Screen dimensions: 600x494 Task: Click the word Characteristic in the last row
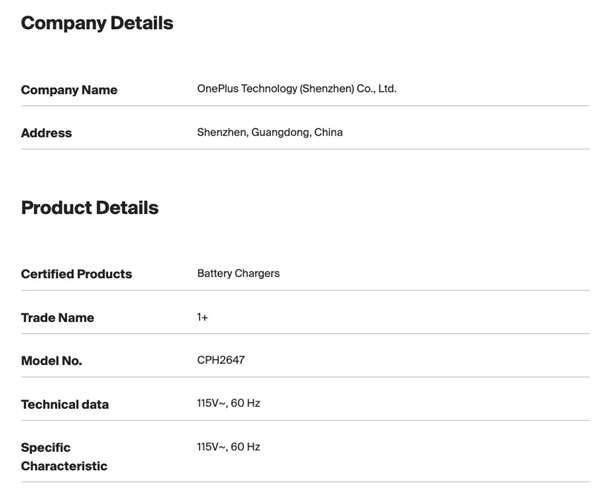click(x=64, y=466)
